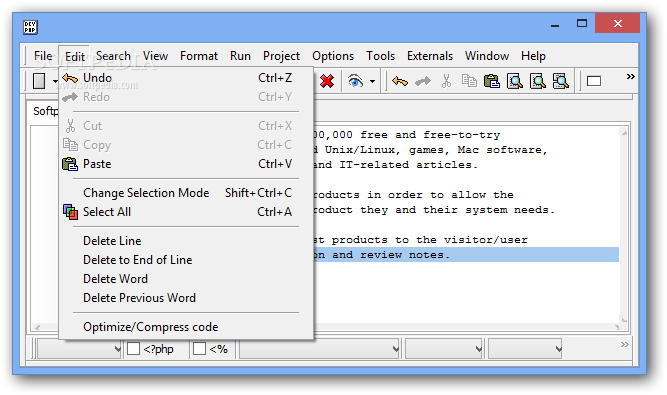Click the toolbar Cut scissors icon
Image resolution: width=667 pixels, height=395 pixels.
(446, 81)
